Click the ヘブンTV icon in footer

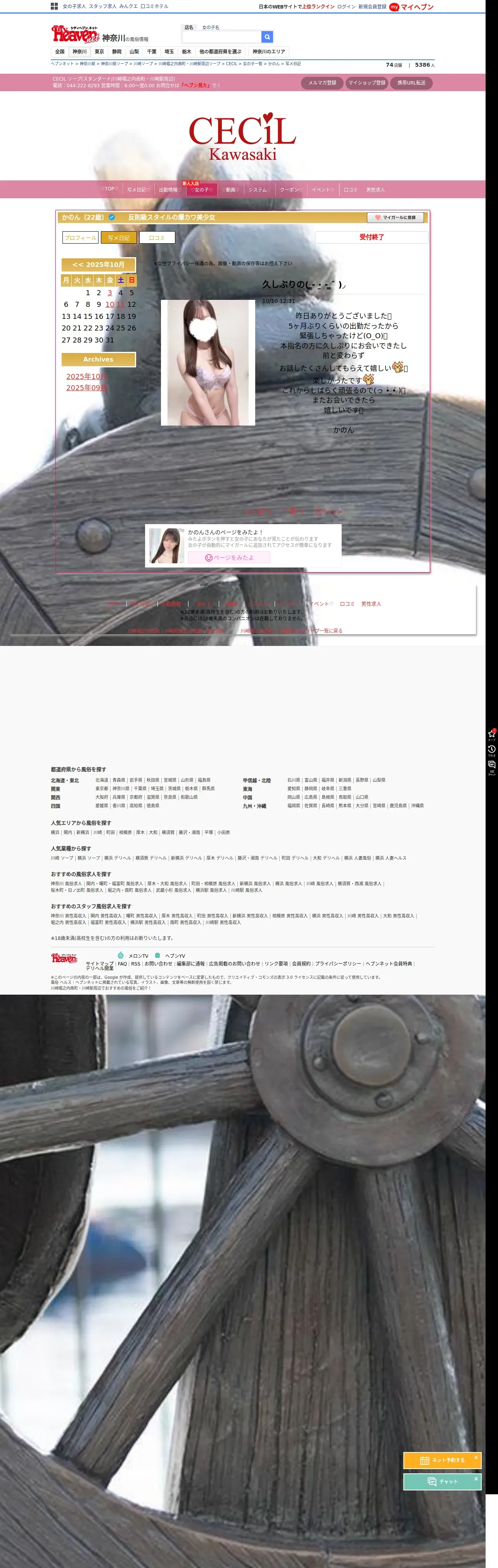click(157, 955)
